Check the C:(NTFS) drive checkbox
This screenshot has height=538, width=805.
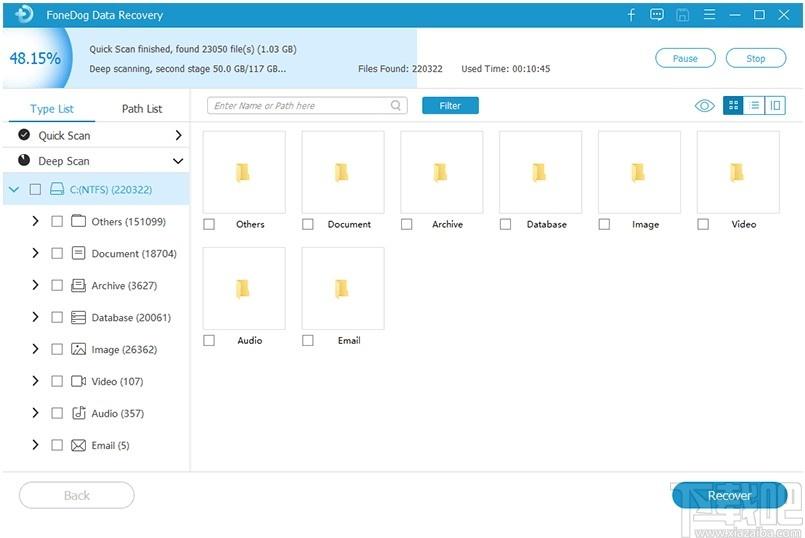click(35, 189)
